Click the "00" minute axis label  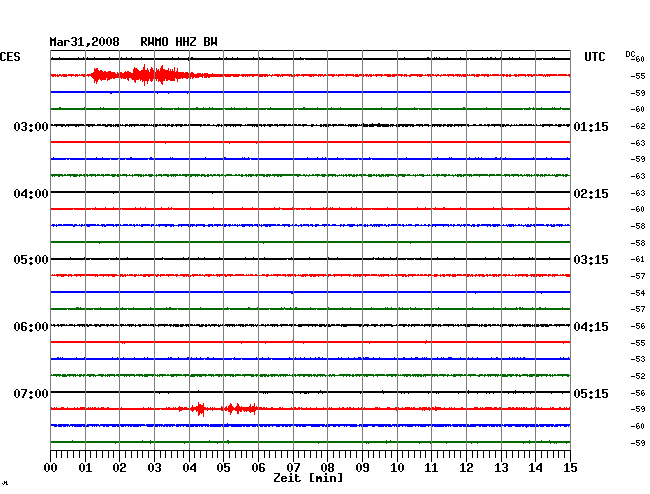click(x=51, y=468)
